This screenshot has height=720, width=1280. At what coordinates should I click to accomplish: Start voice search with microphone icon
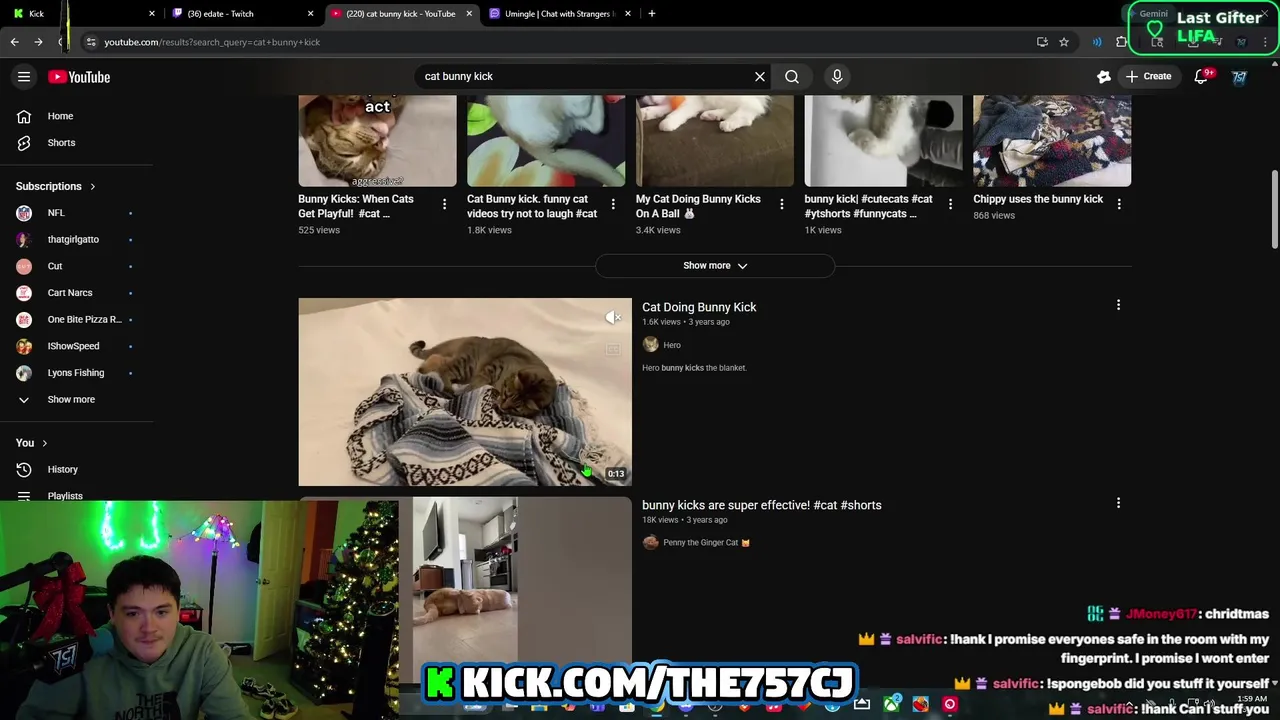coord(837,76)
